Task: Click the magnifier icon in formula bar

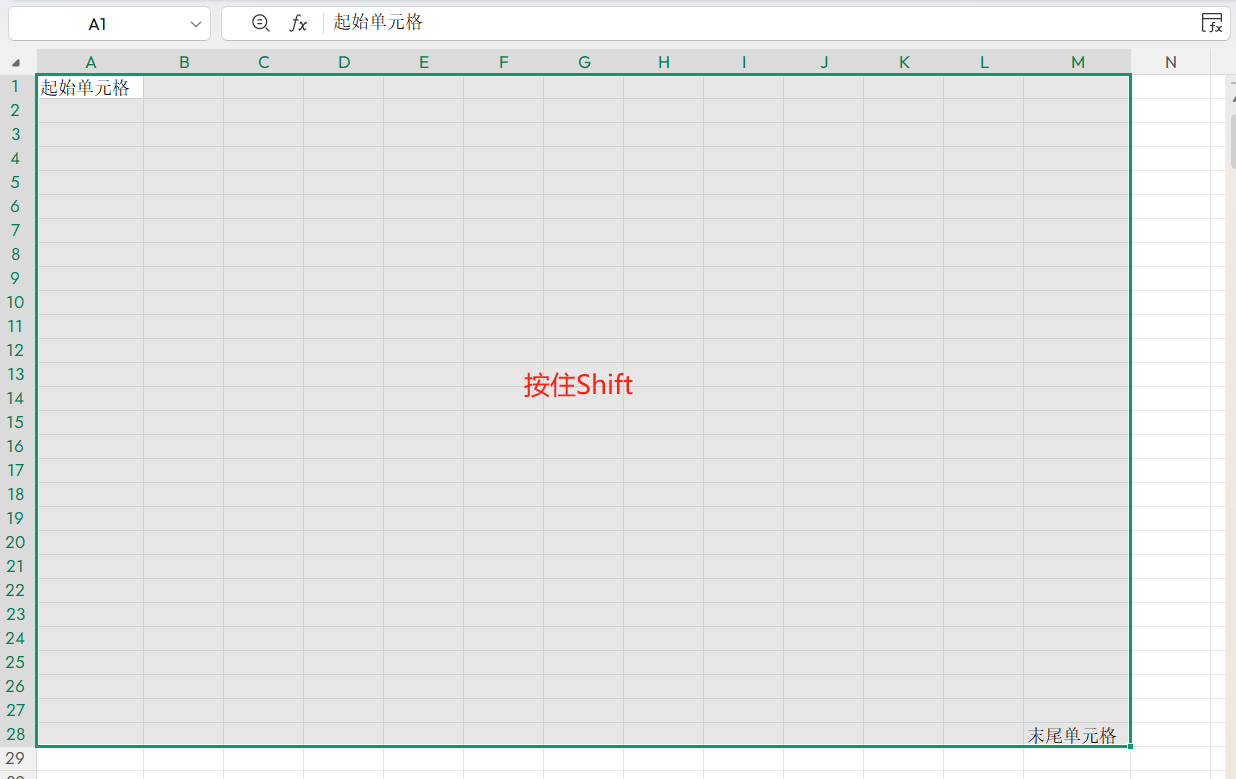Action: tap(261, 23)
